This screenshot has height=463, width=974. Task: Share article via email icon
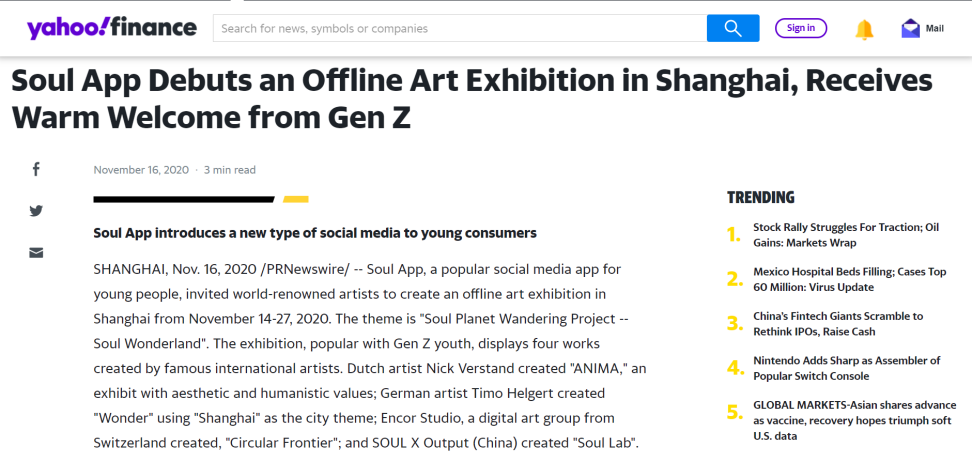[x=36, y=252]
